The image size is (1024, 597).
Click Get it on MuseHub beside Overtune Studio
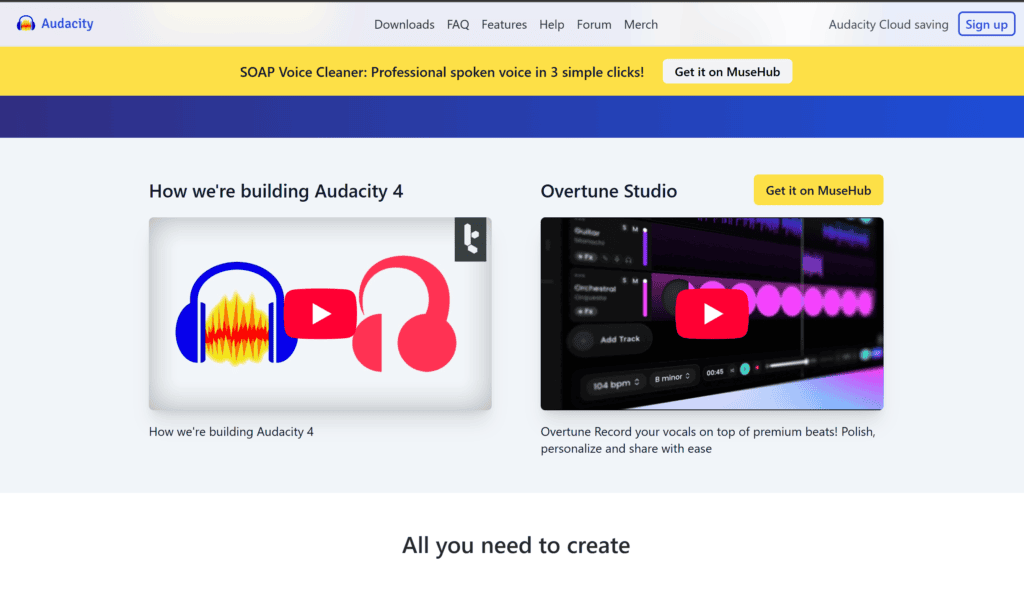pos(818,190)
